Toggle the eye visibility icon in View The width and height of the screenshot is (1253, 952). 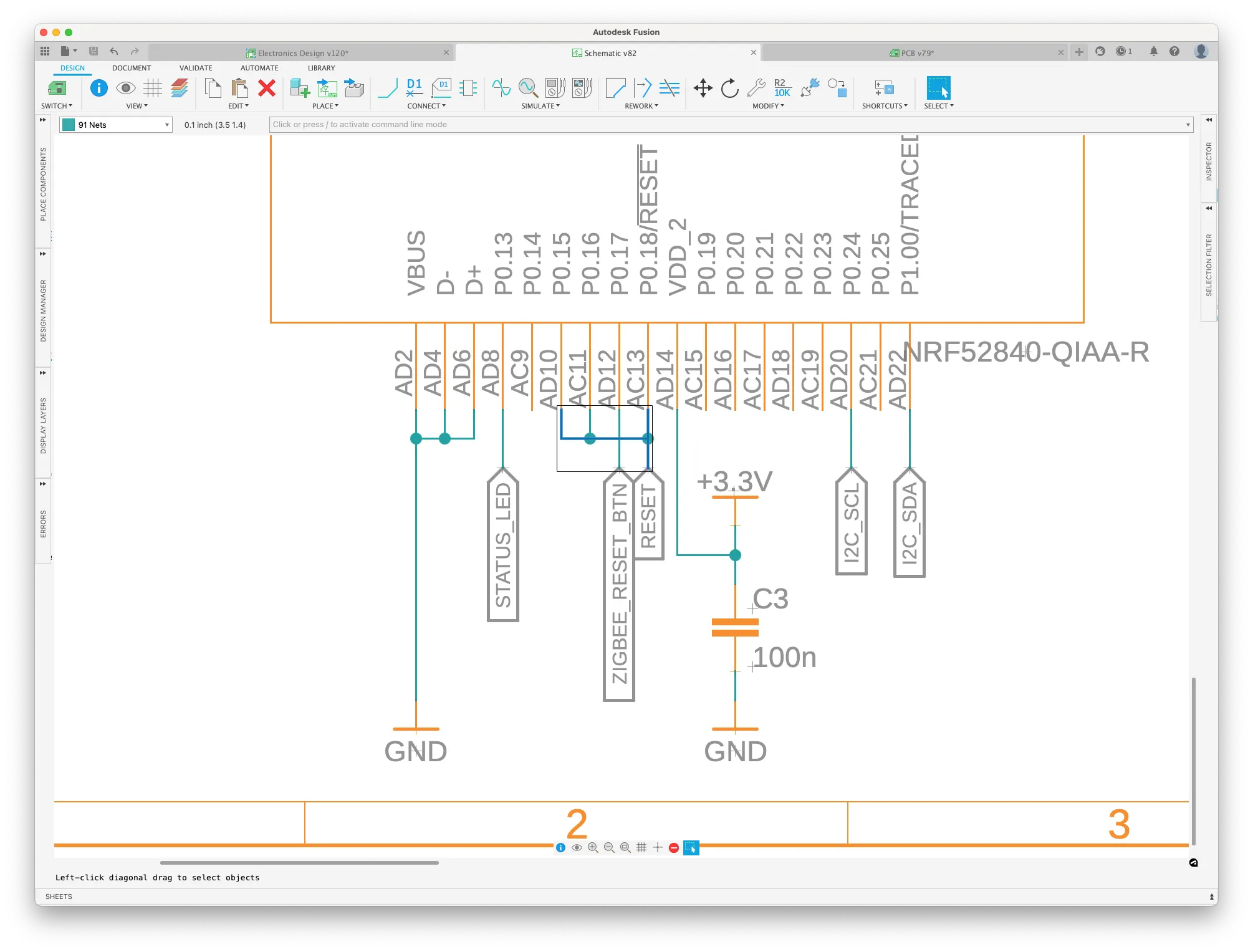click(x=126, y=88)
